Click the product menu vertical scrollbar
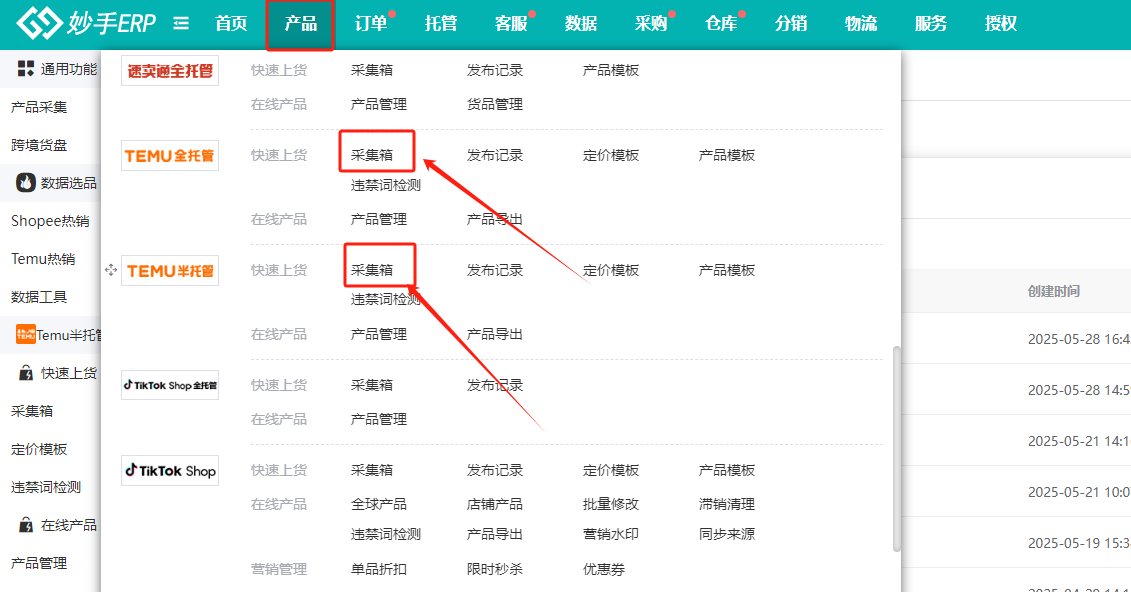 (x=897, y=449)
